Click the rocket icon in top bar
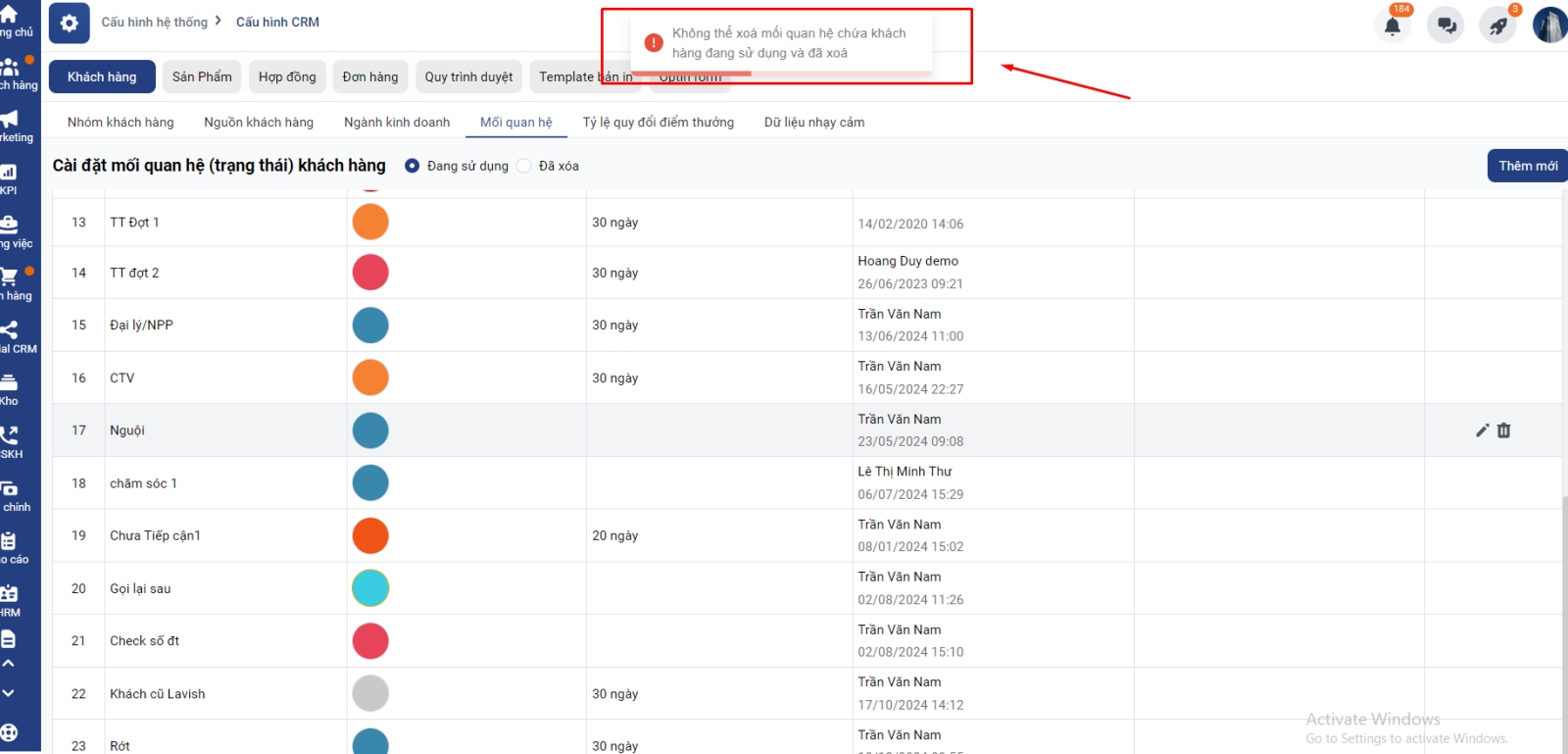The image size is (1568, 754). [x=1498, y=25]
